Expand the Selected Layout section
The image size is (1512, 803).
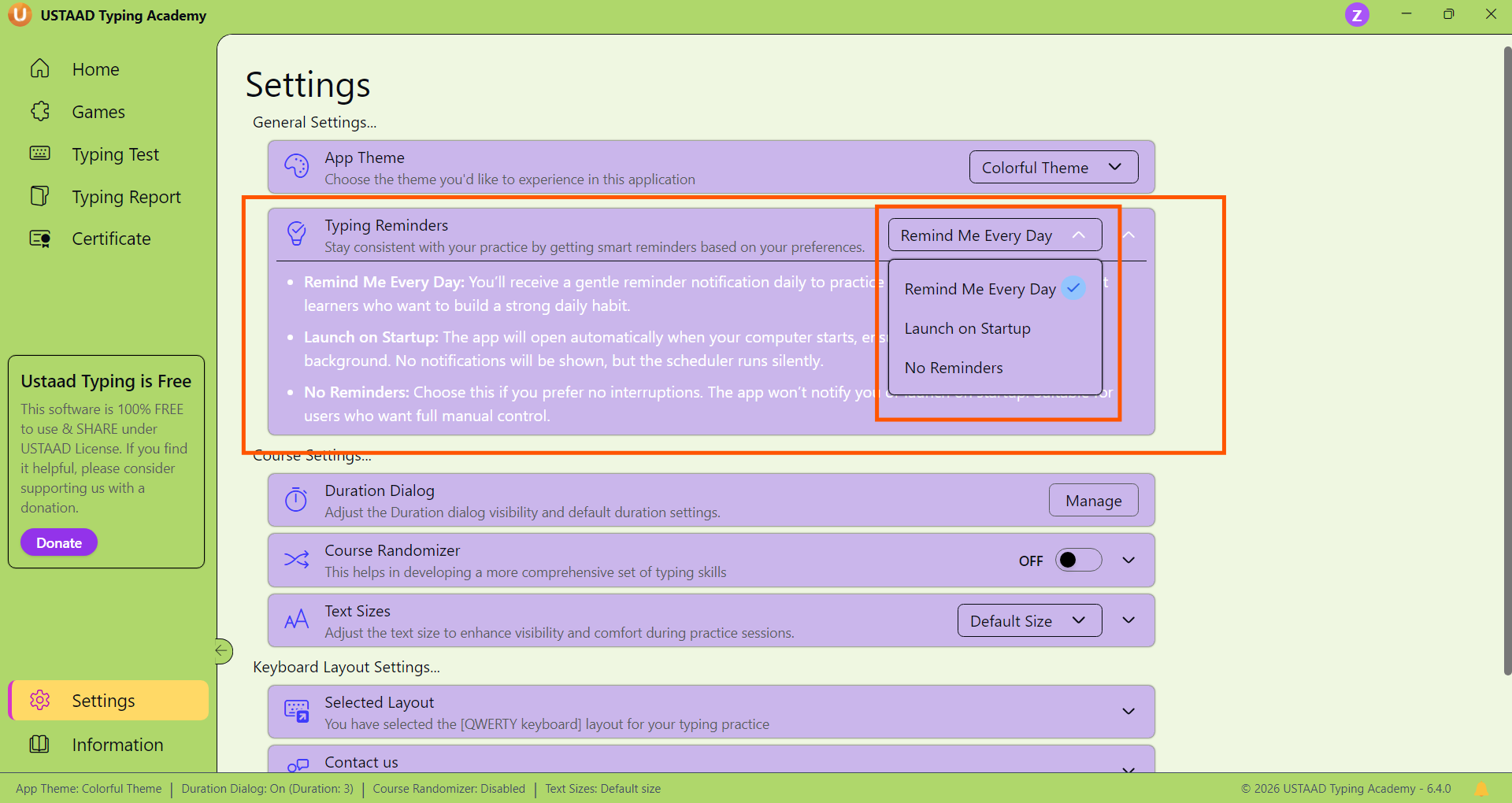(x=1128, y=711)
